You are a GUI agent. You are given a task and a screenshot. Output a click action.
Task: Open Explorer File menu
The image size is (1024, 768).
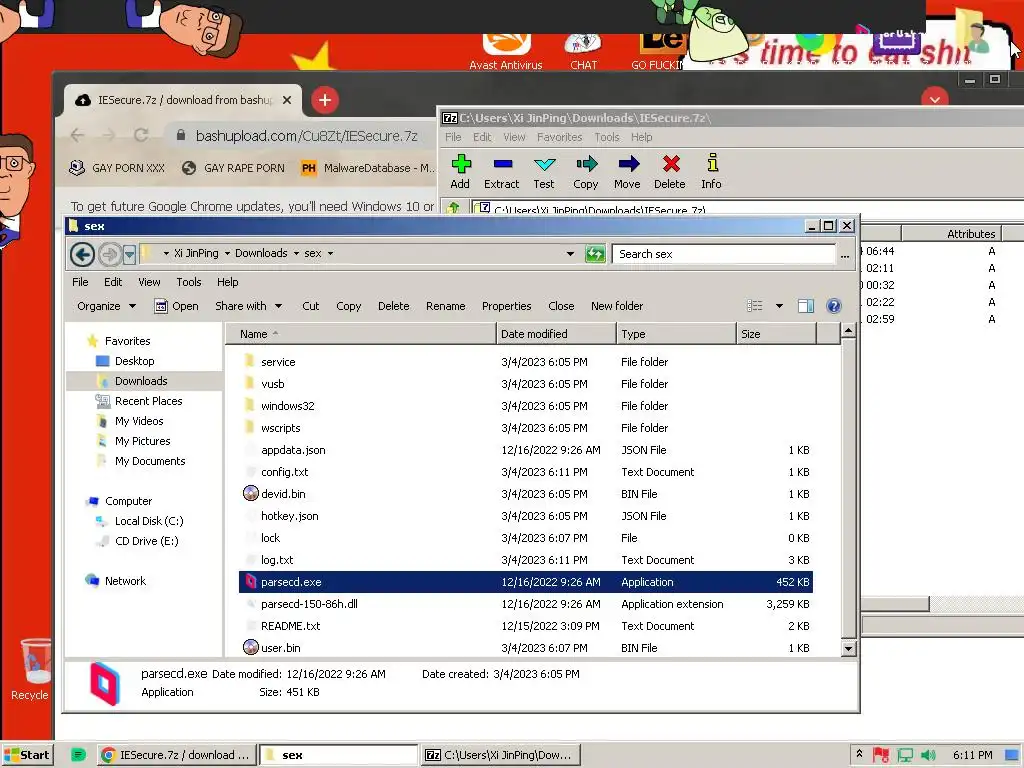[80, 282]
